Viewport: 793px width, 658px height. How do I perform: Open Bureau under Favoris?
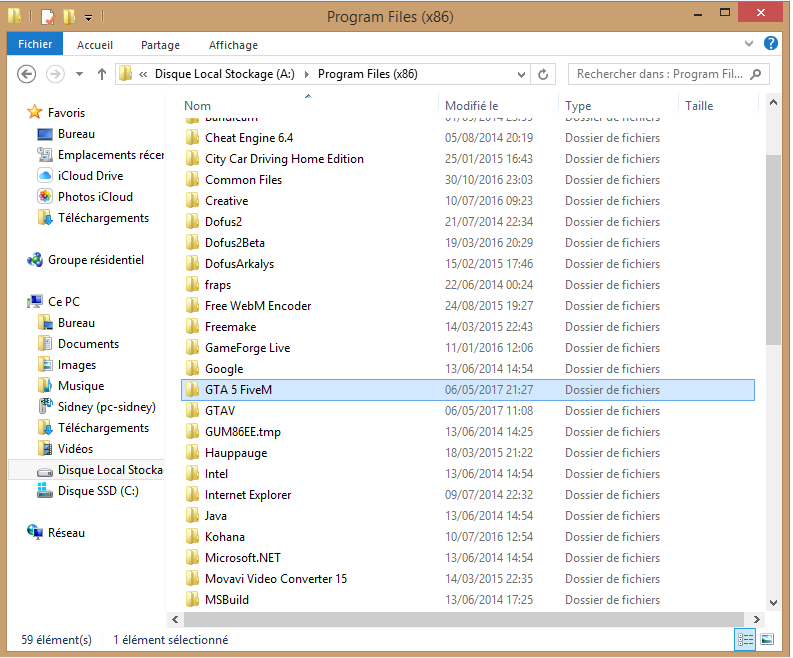76,134
